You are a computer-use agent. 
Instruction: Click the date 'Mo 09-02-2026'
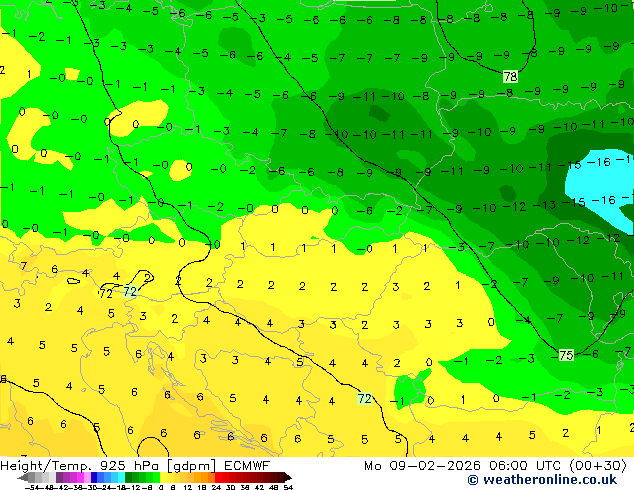coord(422,466)
